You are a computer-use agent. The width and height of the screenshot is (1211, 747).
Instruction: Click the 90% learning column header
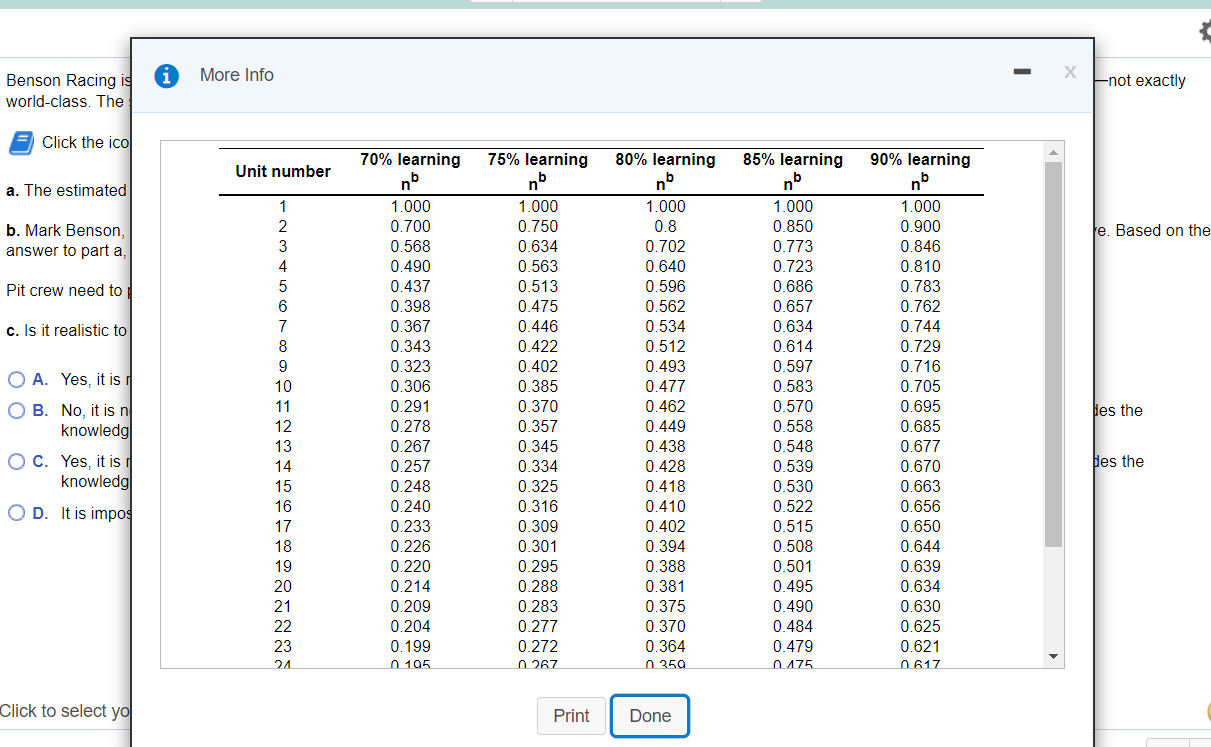tap(920, 160)
